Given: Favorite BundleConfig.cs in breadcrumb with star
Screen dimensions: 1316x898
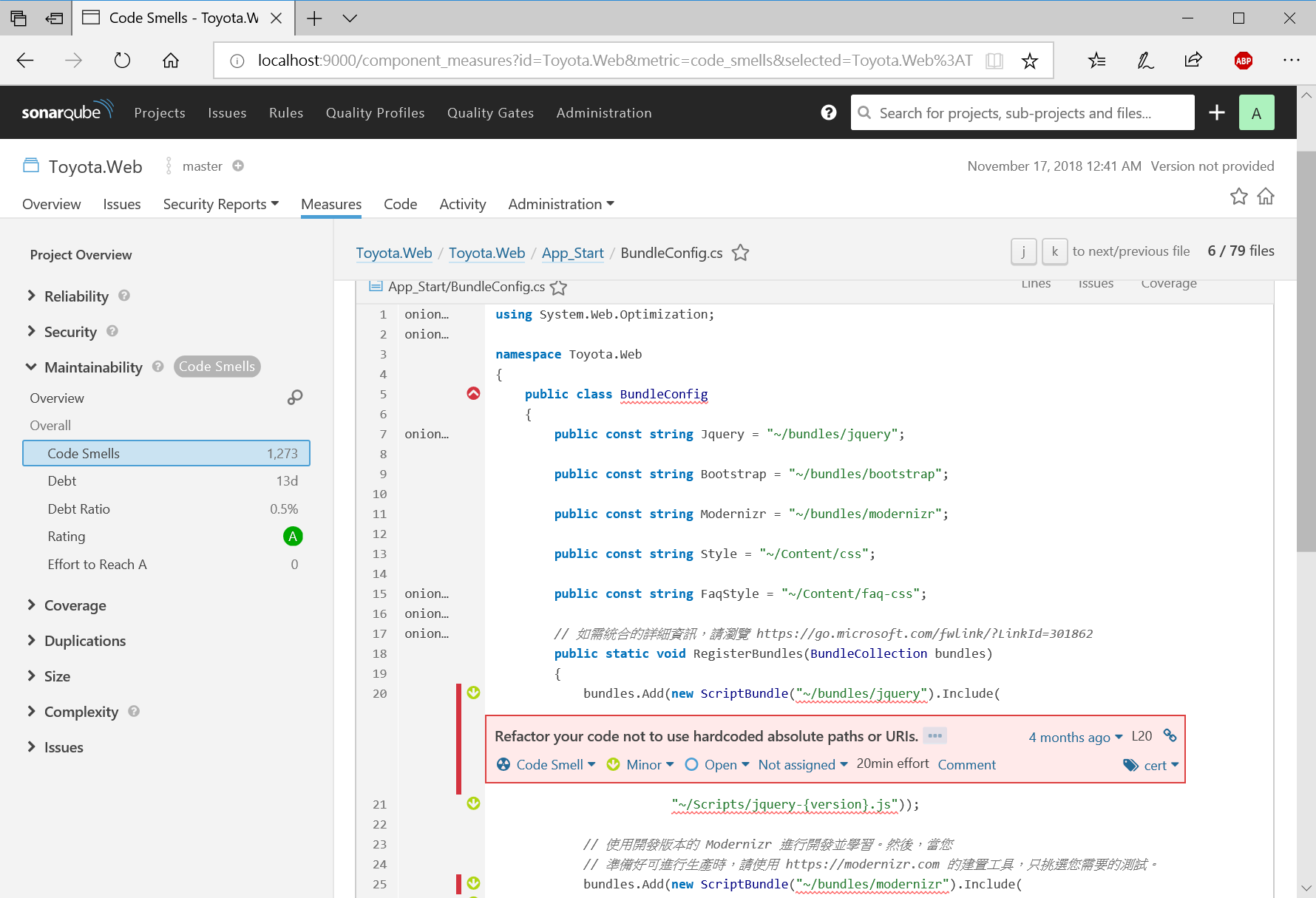Looking at the screenshot, I should [x=740, y=253].
